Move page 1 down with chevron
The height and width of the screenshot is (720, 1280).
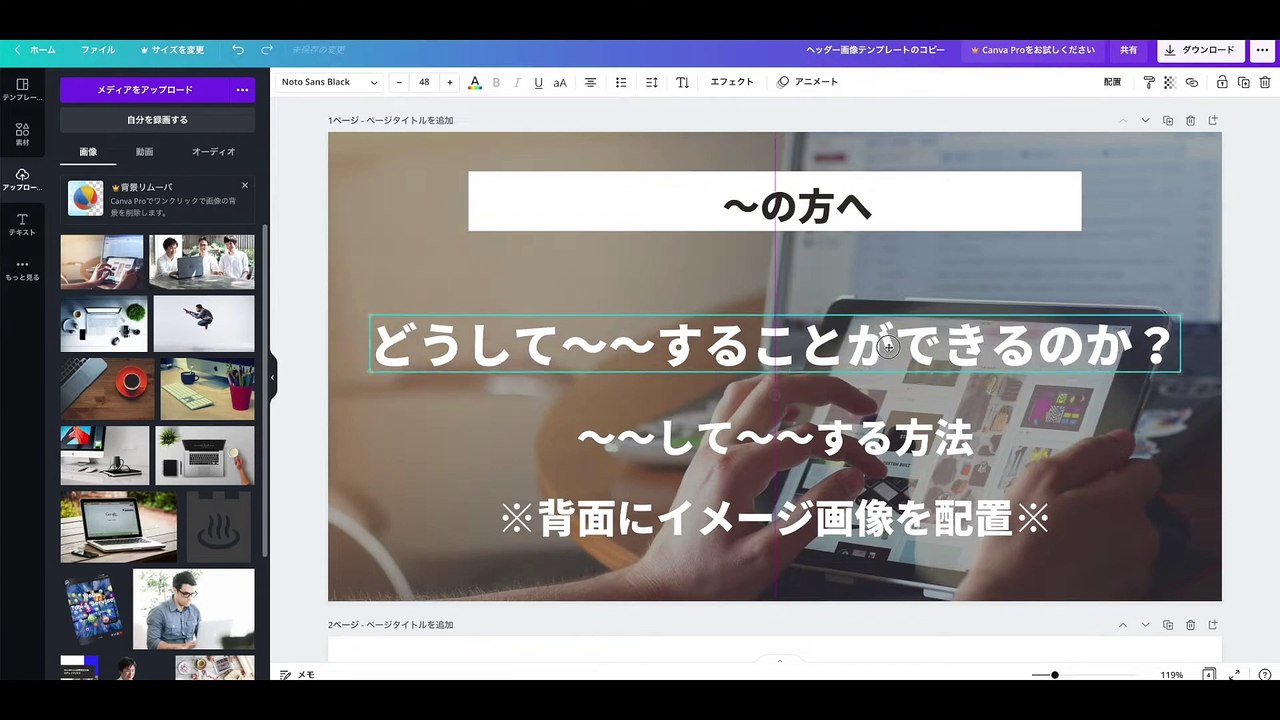click(x=1145, y=121)
